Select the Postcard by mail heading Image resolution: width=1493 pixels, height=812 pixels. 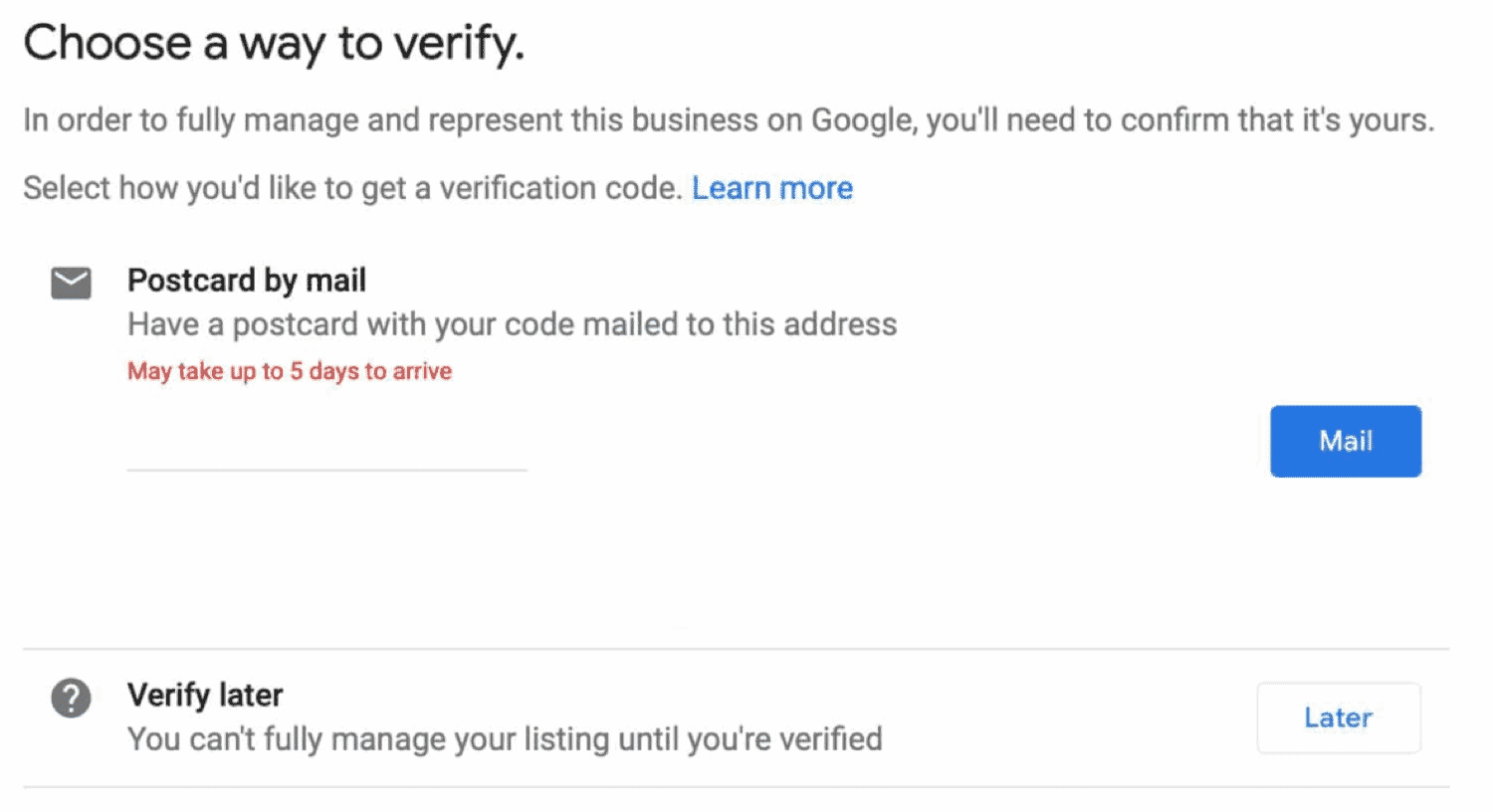[247, 281]
